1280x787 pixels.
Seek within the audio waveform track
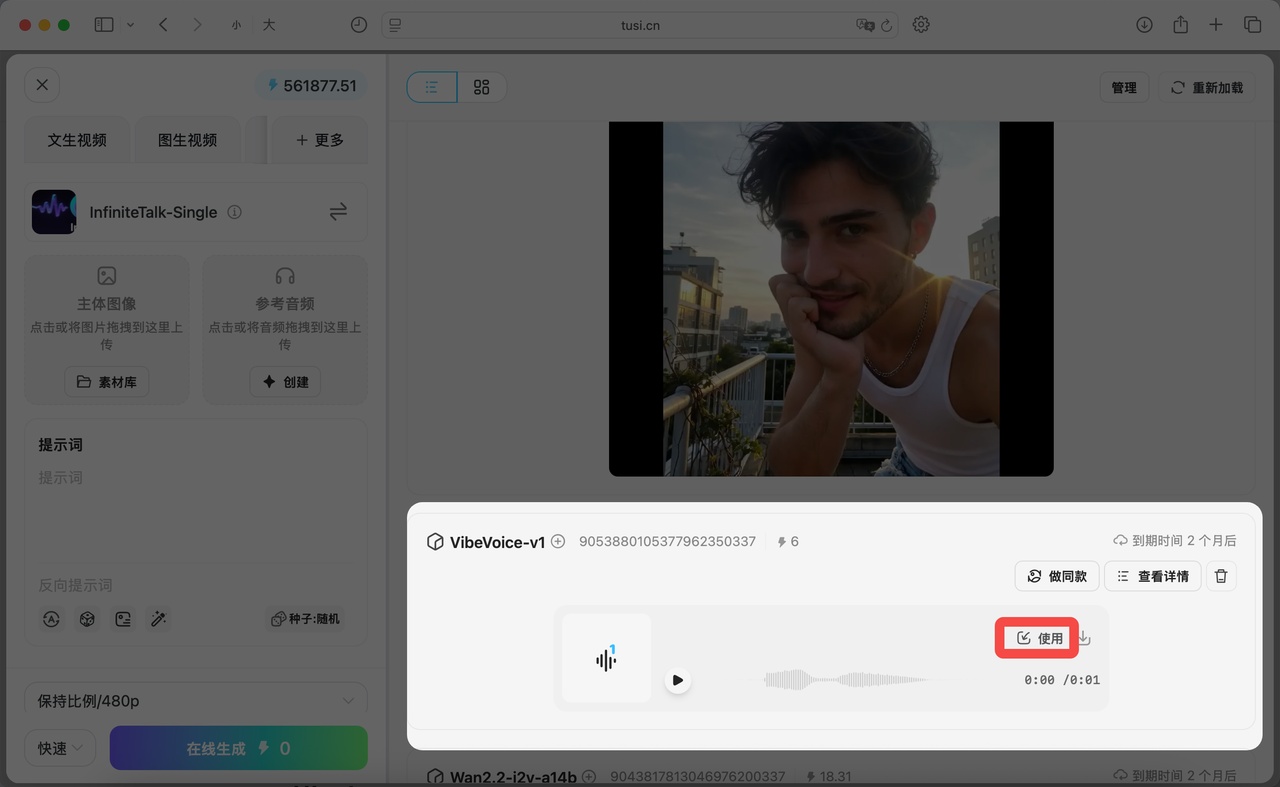click(845, 680)
